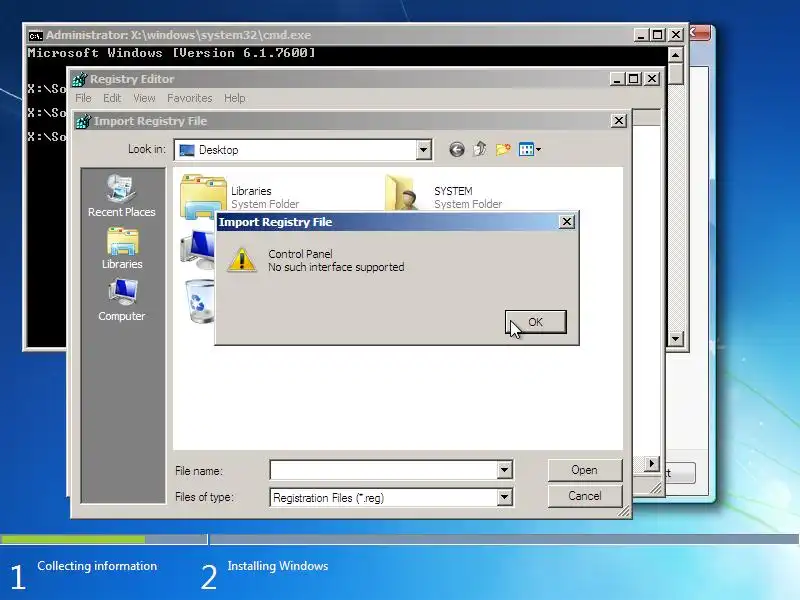The height and width of the screenshot is (600, 800).
Task: Click the 'Microsoft Windows [Version 6.1.7600]' line
Action: click(x=171, y=53)
